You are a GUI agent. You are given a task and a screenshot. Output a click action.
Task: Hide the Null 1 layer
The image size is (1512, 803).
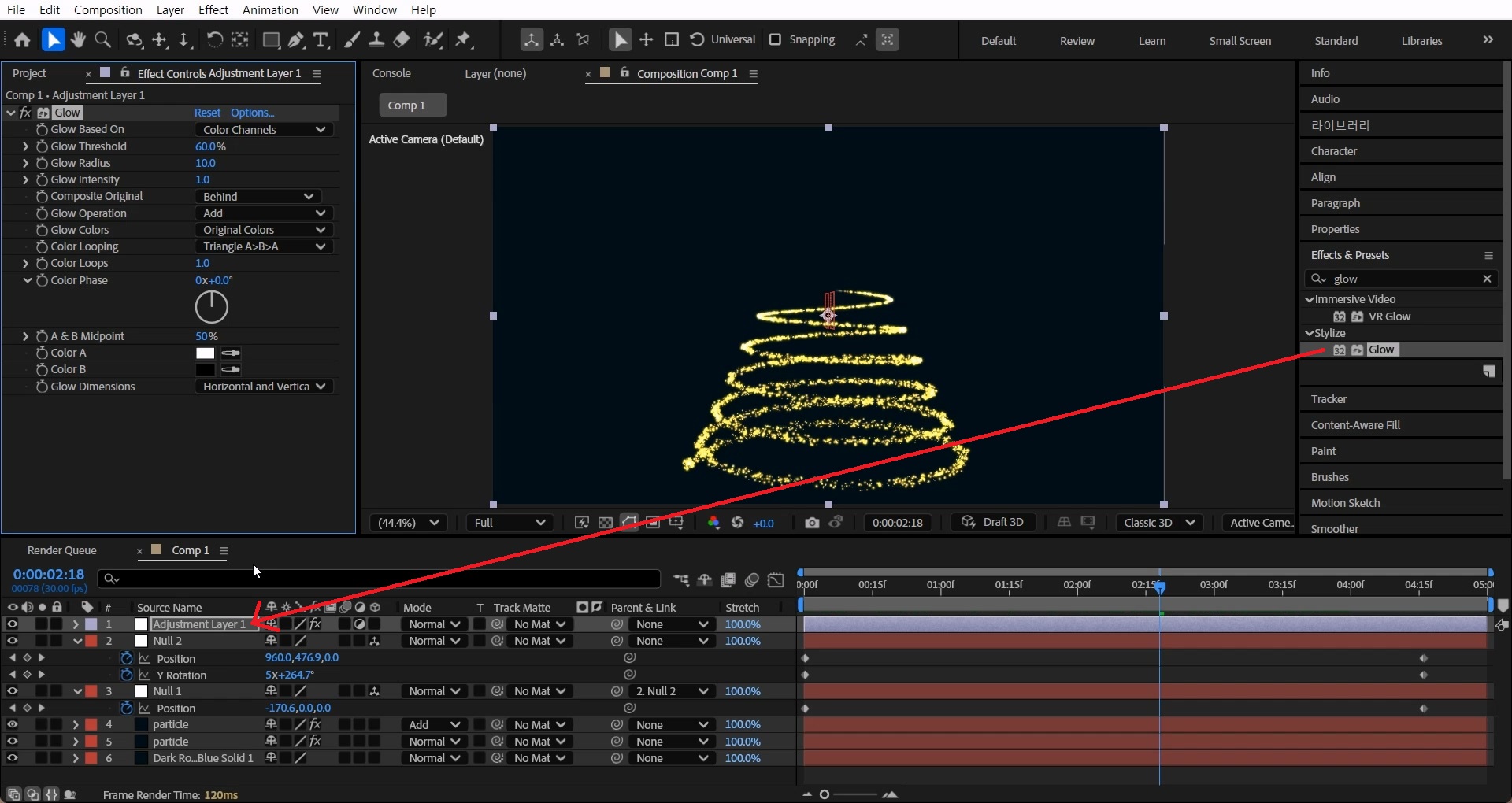click(x=12, y=691)
